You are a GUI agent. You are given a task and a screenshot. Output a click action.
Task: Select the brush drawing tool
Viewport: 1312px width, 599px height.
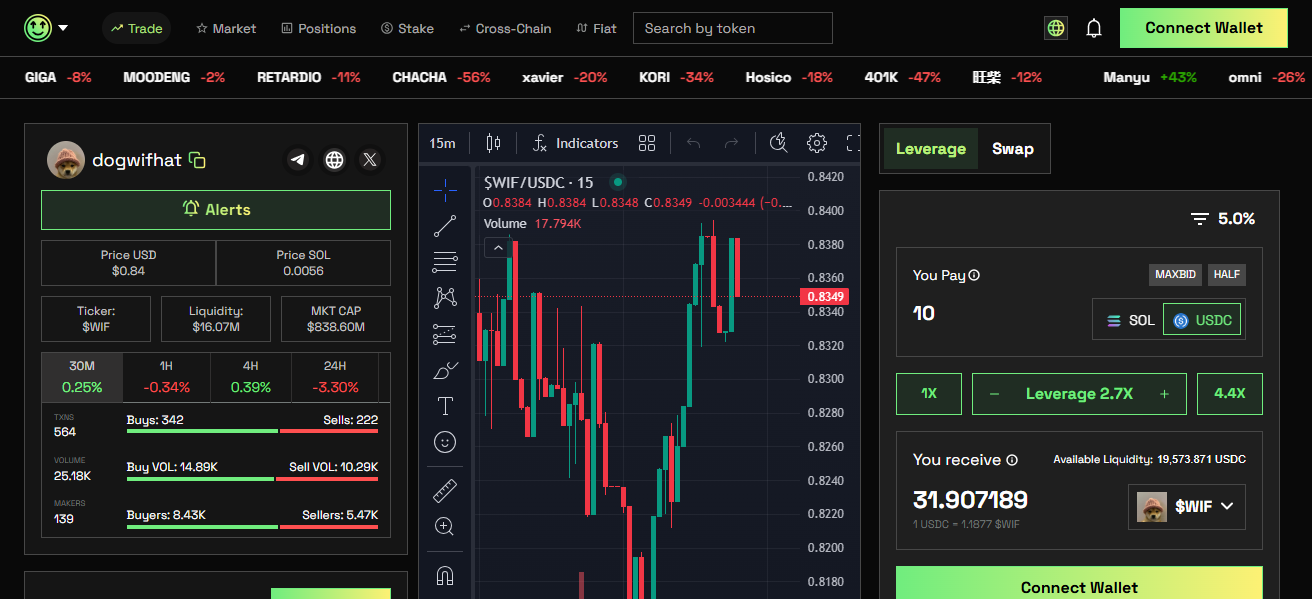pyautogui.click(x=445, y=370)
